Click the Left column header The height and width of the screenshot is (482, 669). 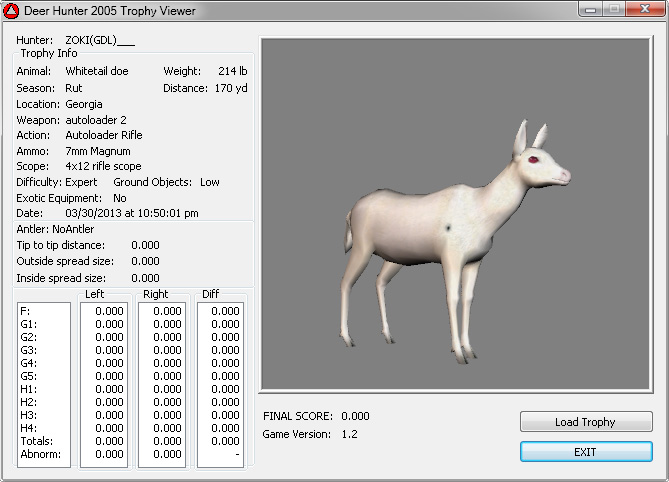(x=94, y=294)
